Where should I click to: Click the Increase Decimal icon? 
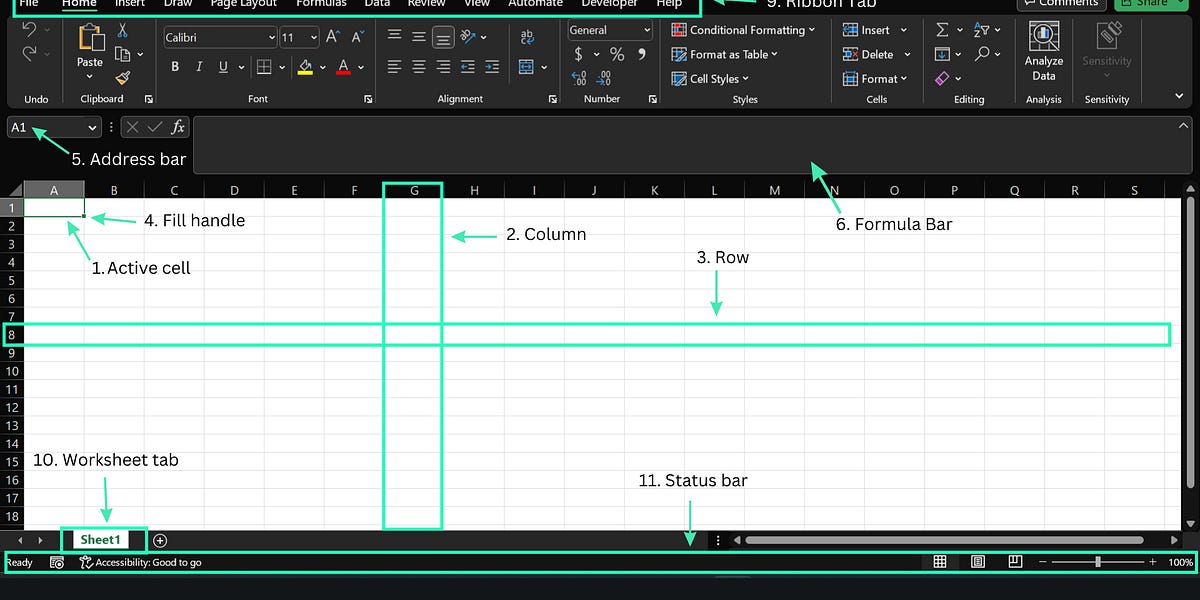(x=577, y=78)
